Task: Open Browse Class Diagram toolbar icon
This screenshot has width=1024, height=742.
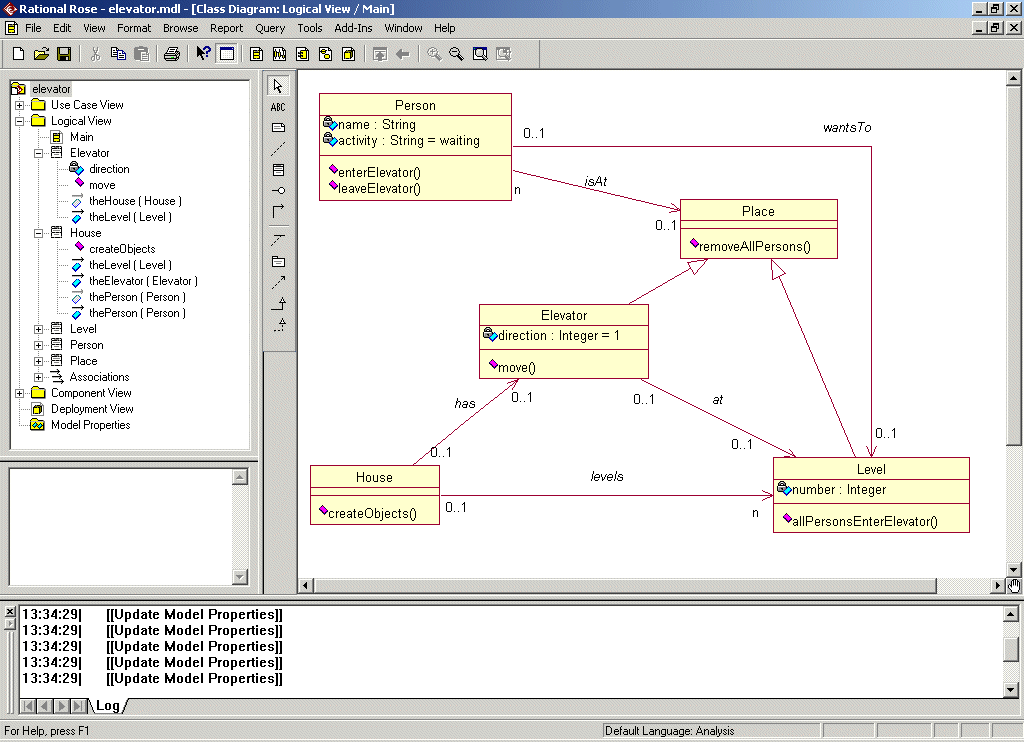Action: tap(257, 54)
